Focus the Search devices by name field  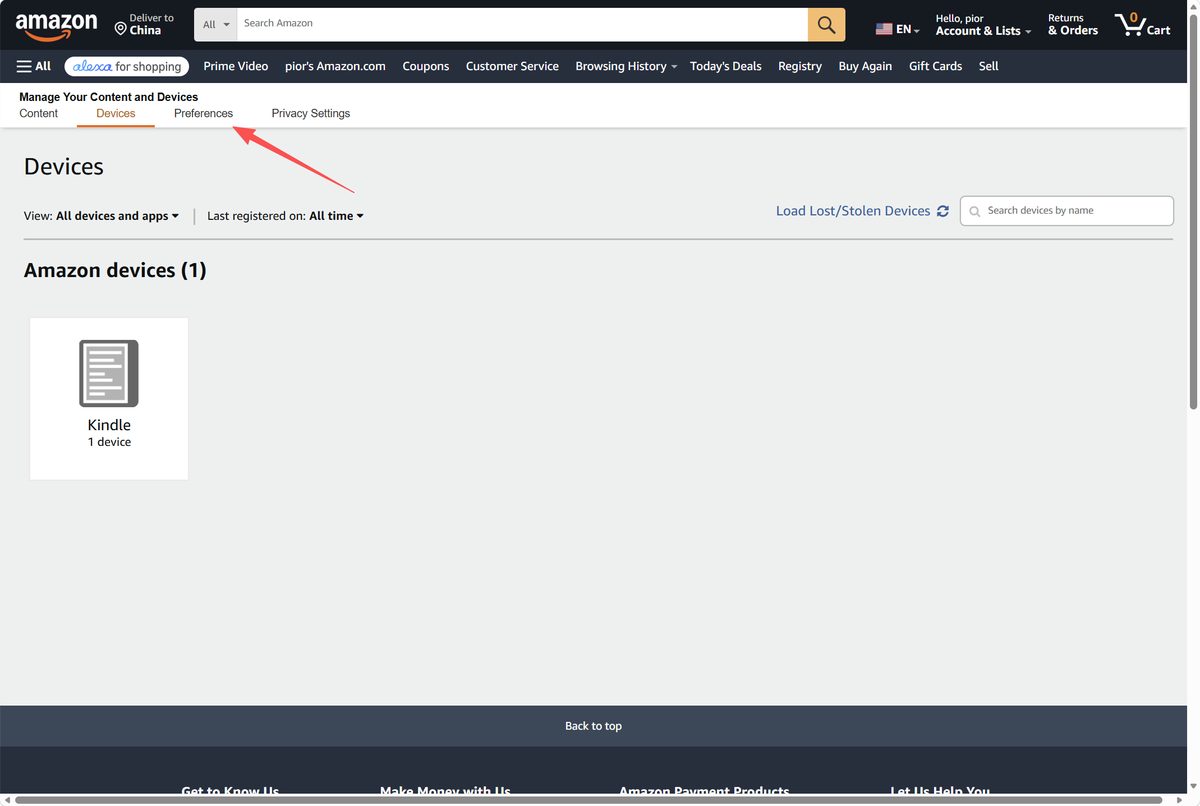tap(1067, 211)
